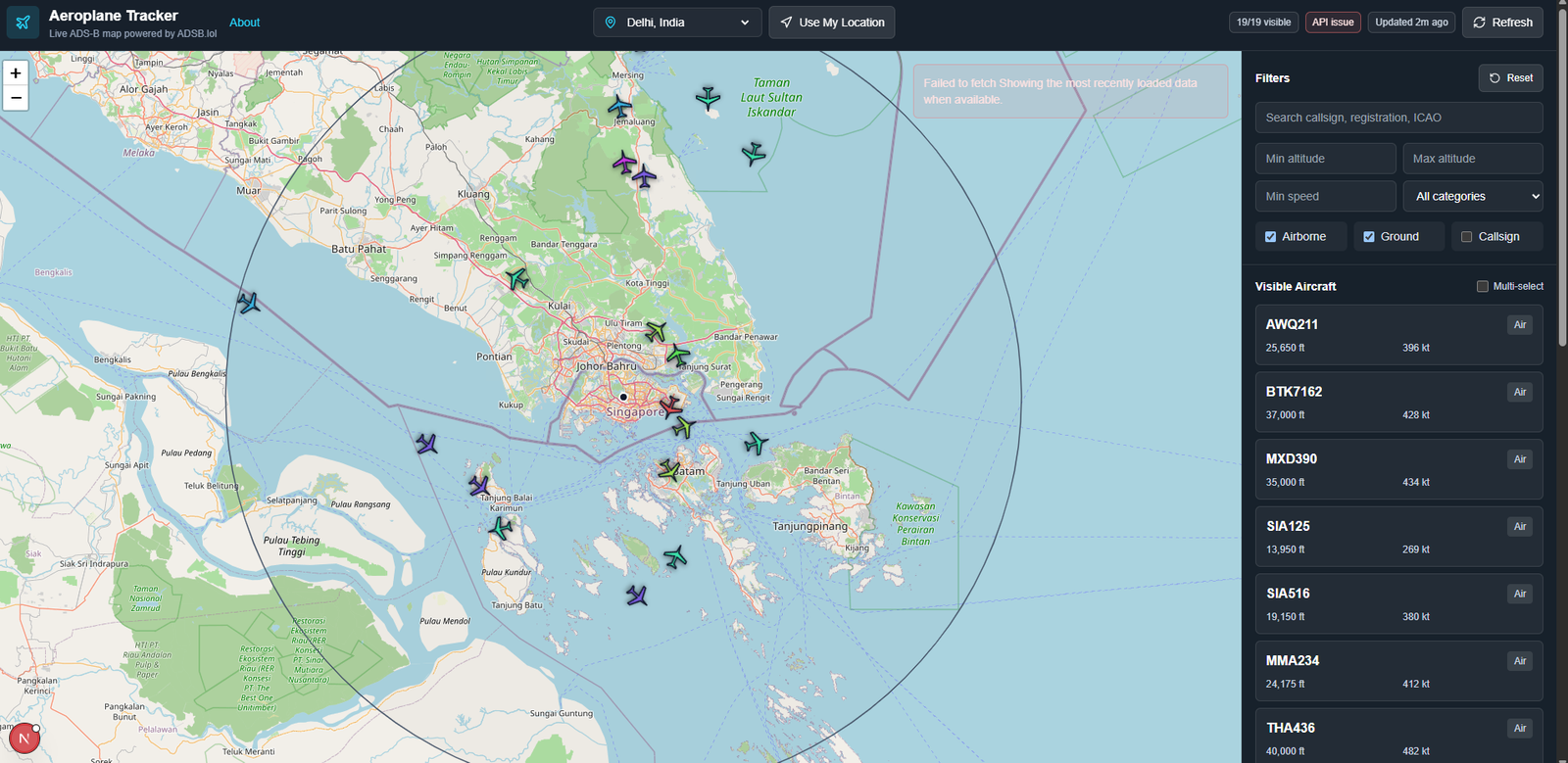The height and width of the screenshot is (763, 1568).
Task: Select the red aircraft over Singapore
Action: [670, 405]
